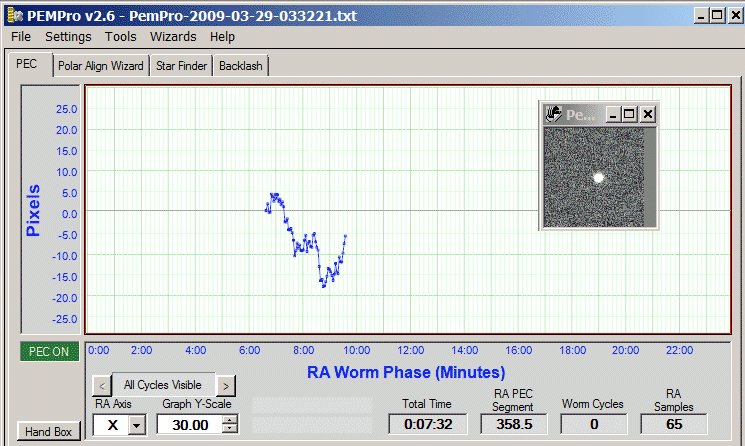The width and height of the screenshot is (745, 446).
Task: Click the hand icon in star image window
Action: pos(553,114)
